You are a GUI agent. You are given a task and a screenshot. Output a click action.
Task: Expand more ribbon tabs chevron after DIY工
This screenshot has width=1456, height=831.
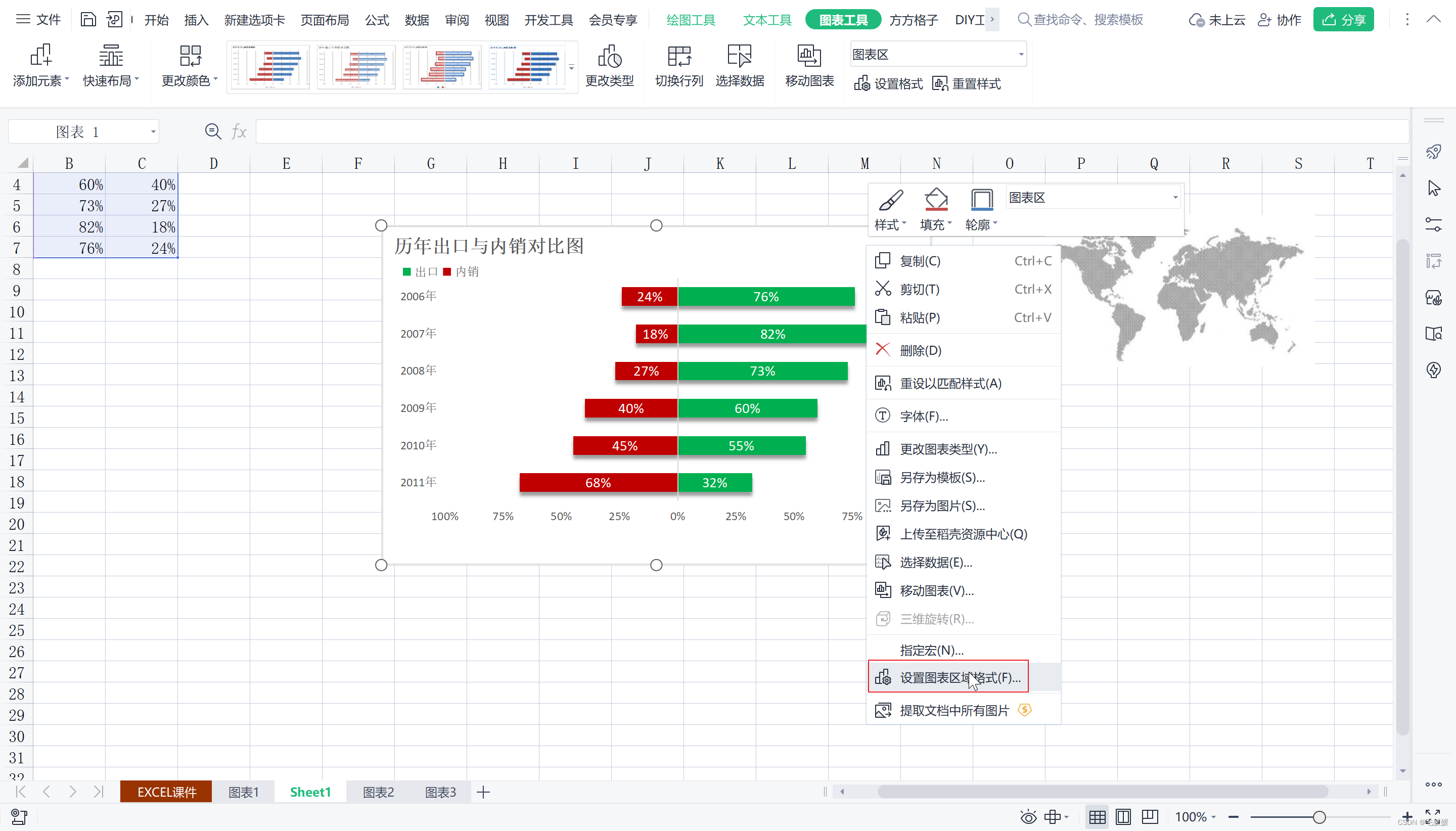[x=992, y=19]
